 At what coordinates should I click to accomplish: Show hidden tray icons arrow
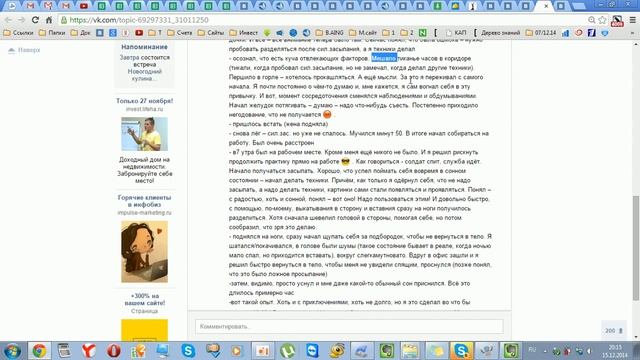546,351
